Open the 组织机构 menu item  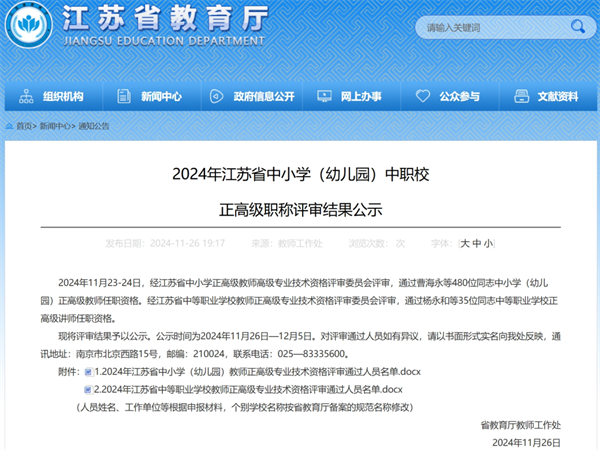tap(63, 97)
